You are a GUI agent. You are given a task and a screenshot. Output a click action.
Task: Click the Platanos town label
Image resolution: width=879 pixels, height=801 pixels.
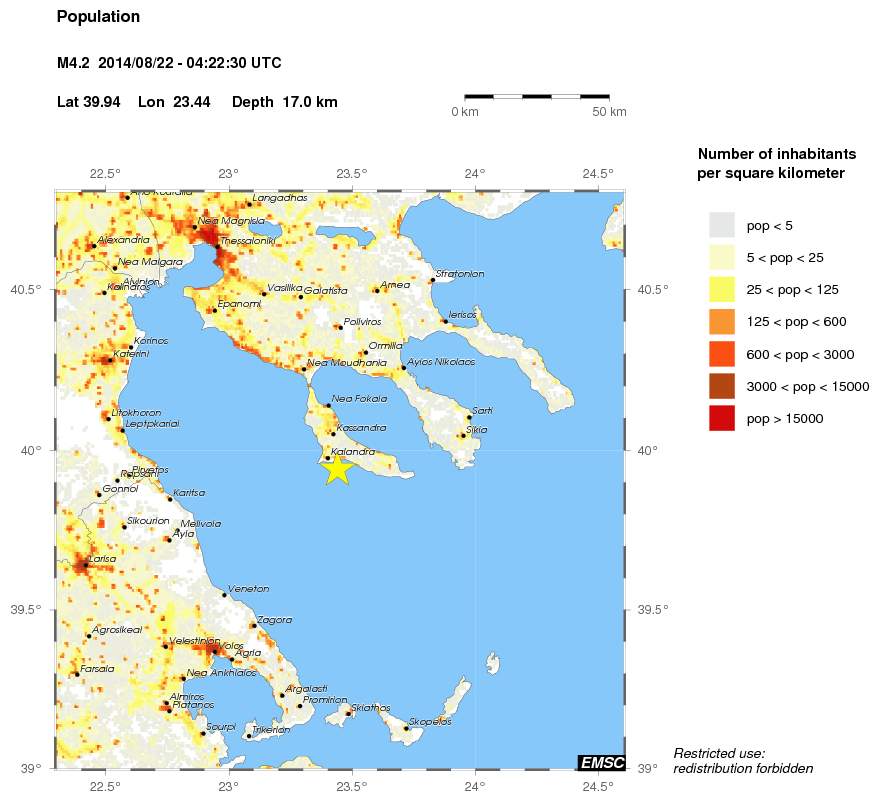click(193, 705)
